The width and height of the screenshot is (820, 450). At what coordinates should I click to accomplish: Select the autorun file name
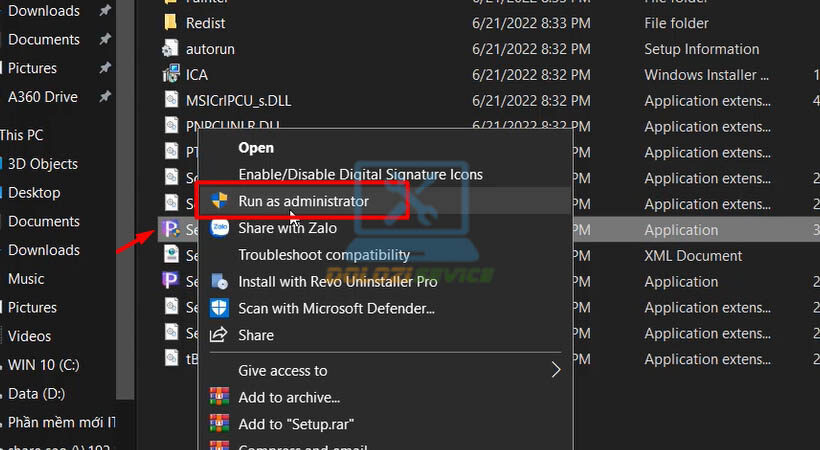[x=210, y=49]
